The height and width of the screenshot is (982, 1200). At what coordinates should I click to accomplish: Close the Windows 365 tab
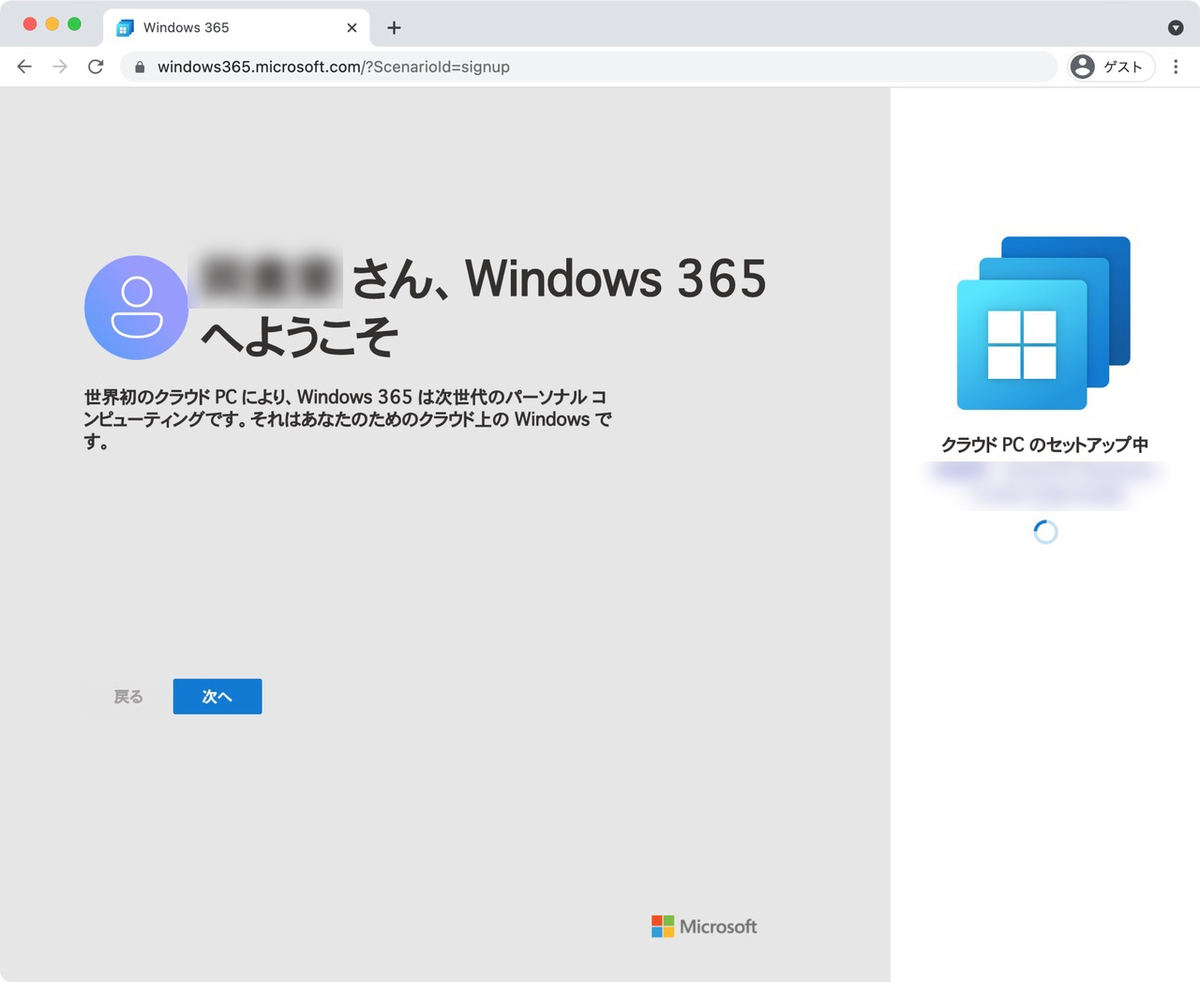(351, 28)
